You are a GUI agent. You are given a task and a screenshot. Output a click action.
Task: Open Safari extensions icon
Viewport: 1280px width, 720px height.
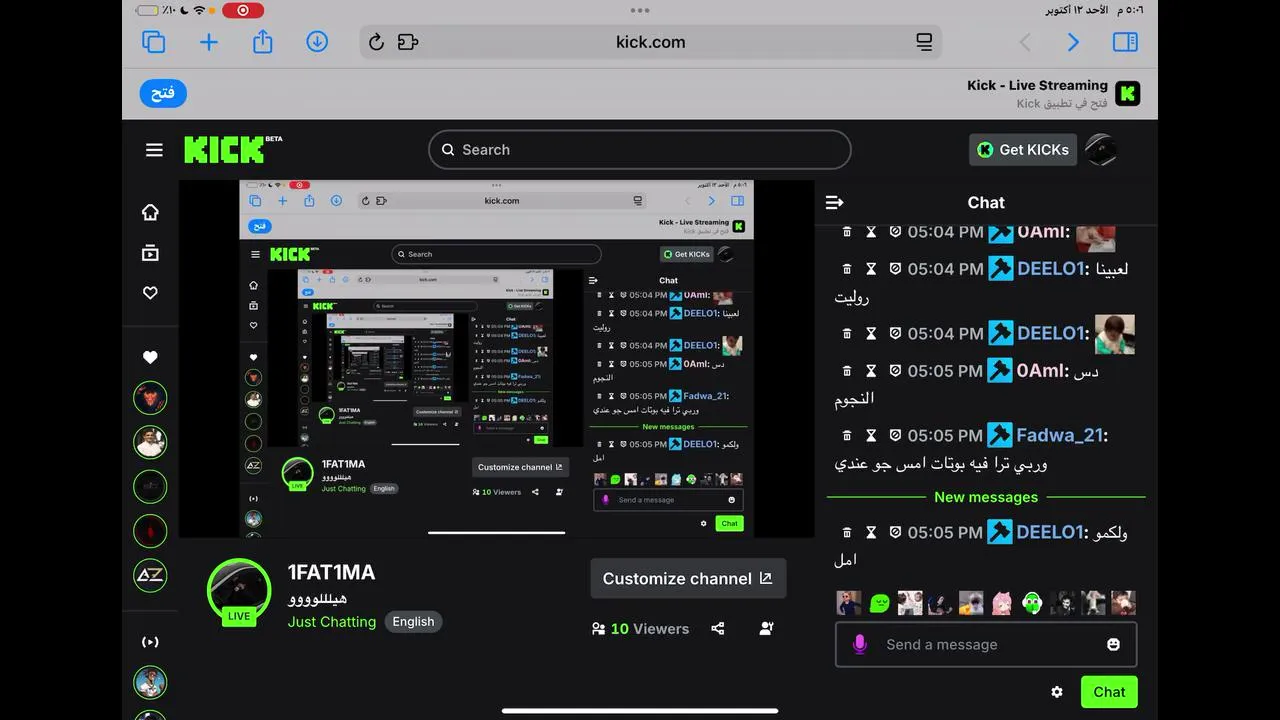click(x=407, y=42)
